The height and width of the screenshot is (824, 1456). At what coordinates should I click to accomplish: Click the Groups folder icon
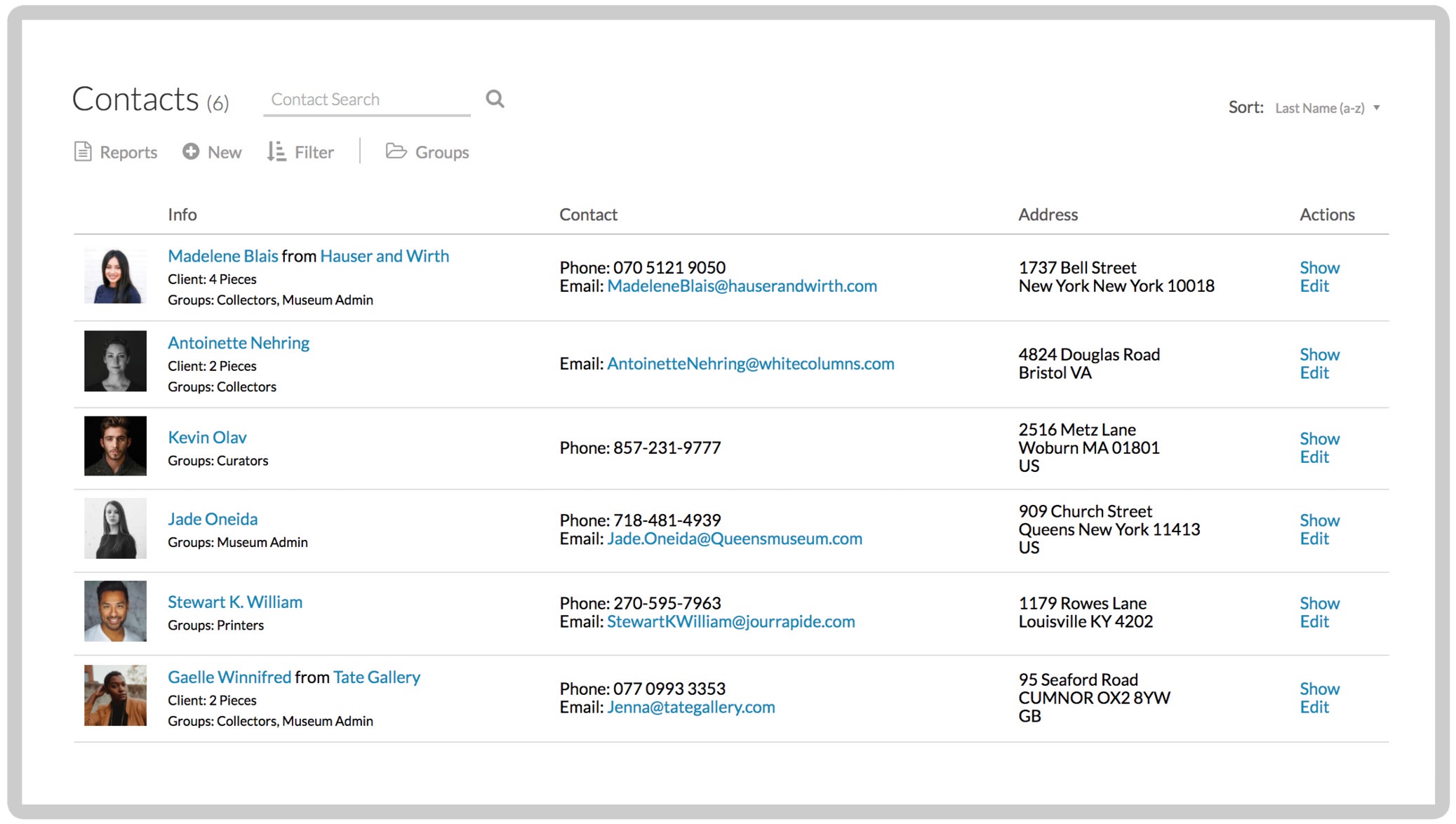click(396, 151)
